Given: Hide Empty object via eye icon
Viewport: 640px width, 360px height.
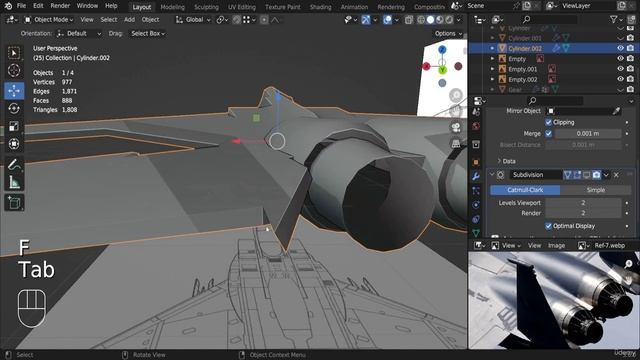Looking at the screenshot, I should pyautogui.click(x=620, y=59).
